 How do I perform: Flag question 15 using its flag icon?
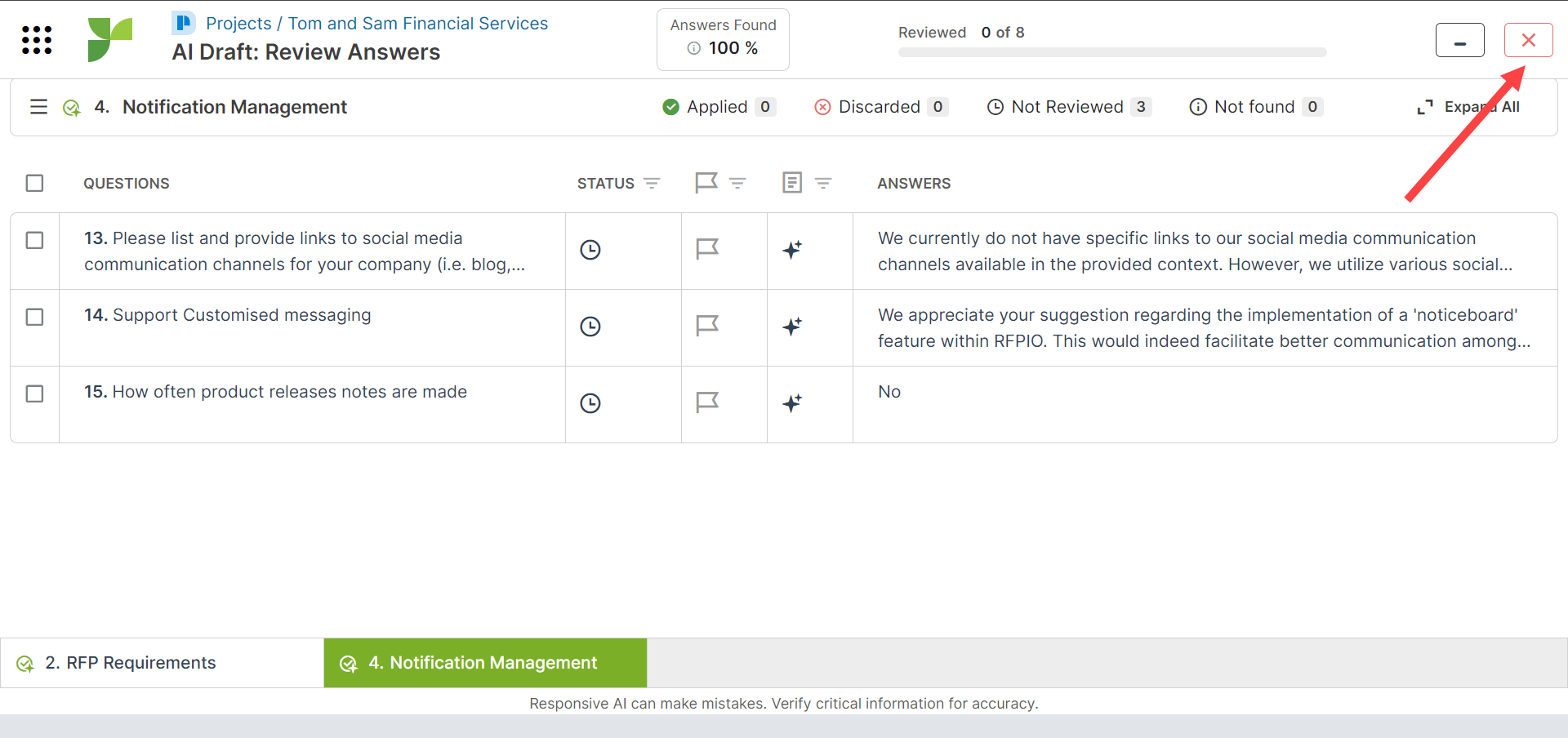click(x=706, y=402)
